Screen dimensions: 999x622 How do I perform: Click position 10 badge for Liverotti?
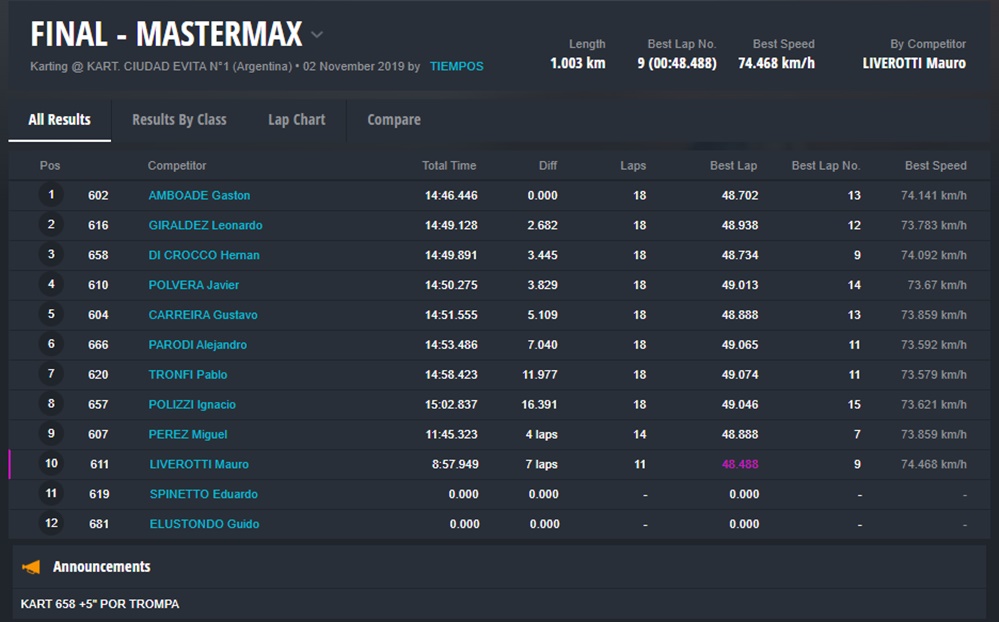click(51, 464)
